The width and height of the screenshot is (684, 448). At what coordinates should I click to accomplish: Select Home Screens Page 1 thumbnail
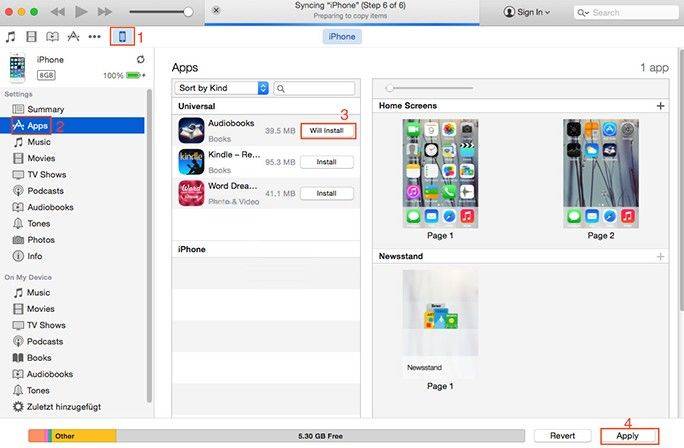click(x=440, y=174)
